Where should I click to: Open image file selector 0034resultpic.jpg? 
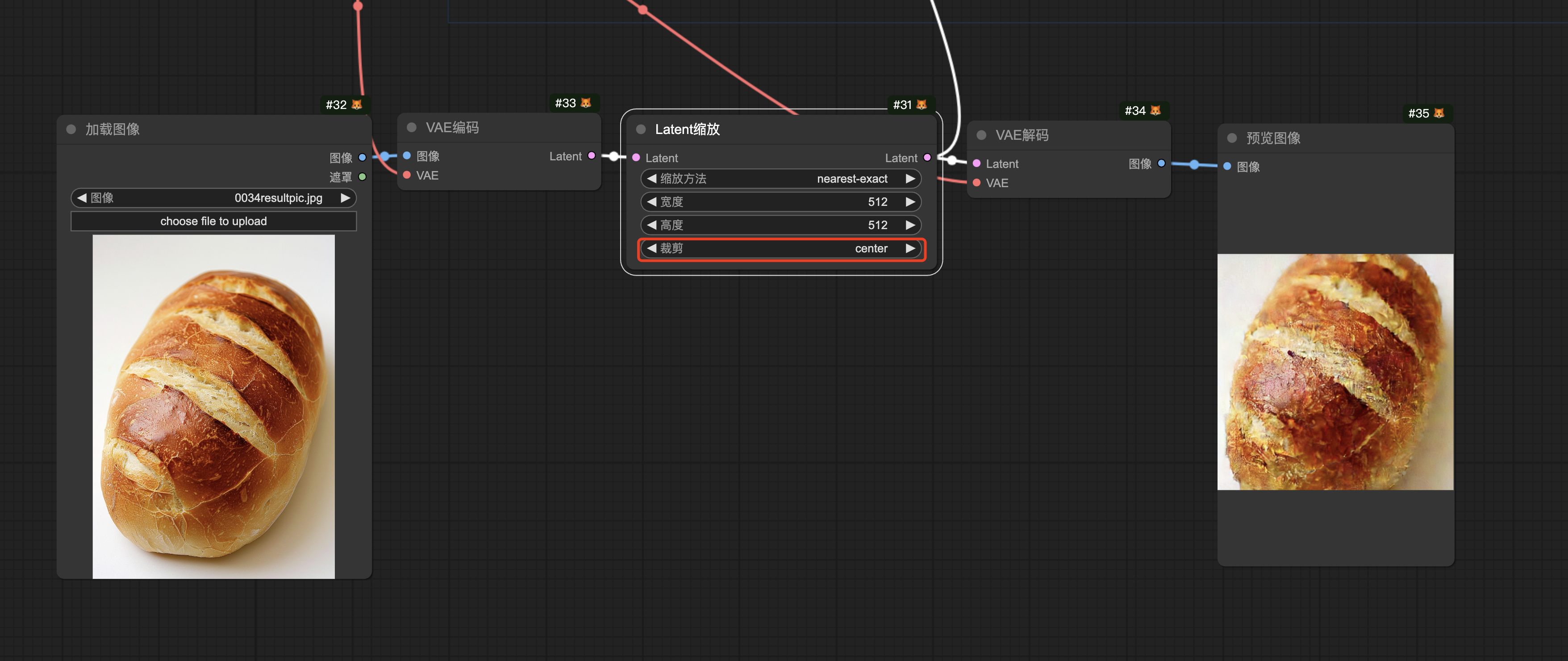click(213, 198)
